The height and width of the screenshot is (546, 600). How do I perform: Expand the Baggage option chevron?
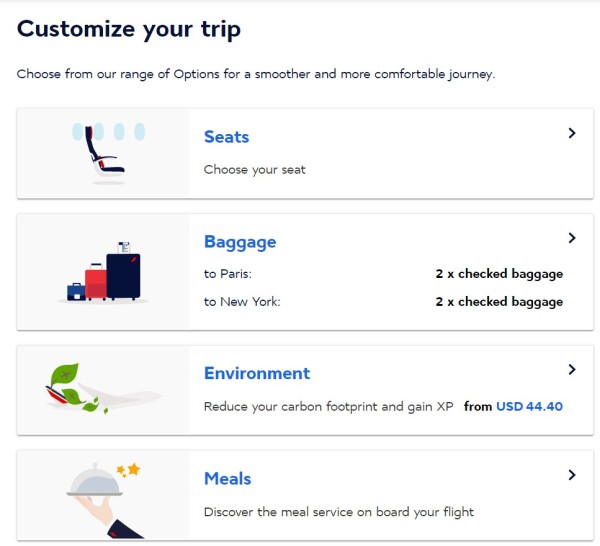click(572, 238)
